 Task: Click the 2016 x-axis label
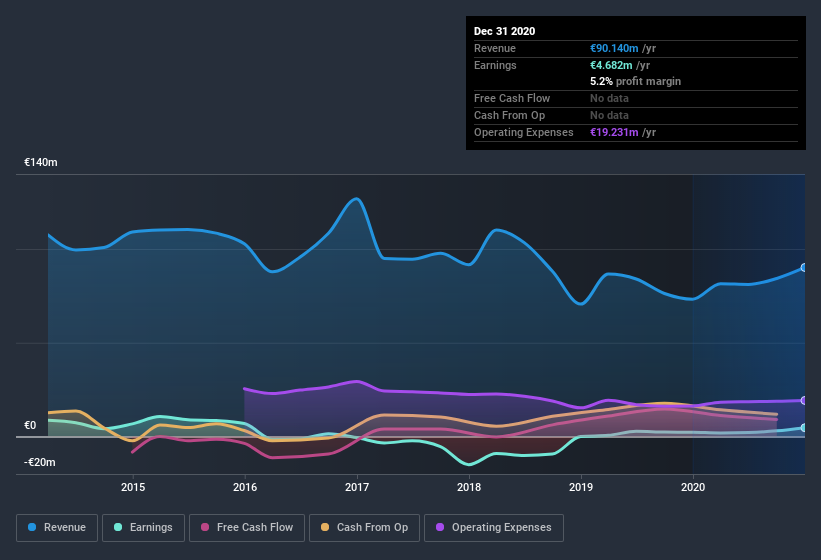tap(245, 487)
